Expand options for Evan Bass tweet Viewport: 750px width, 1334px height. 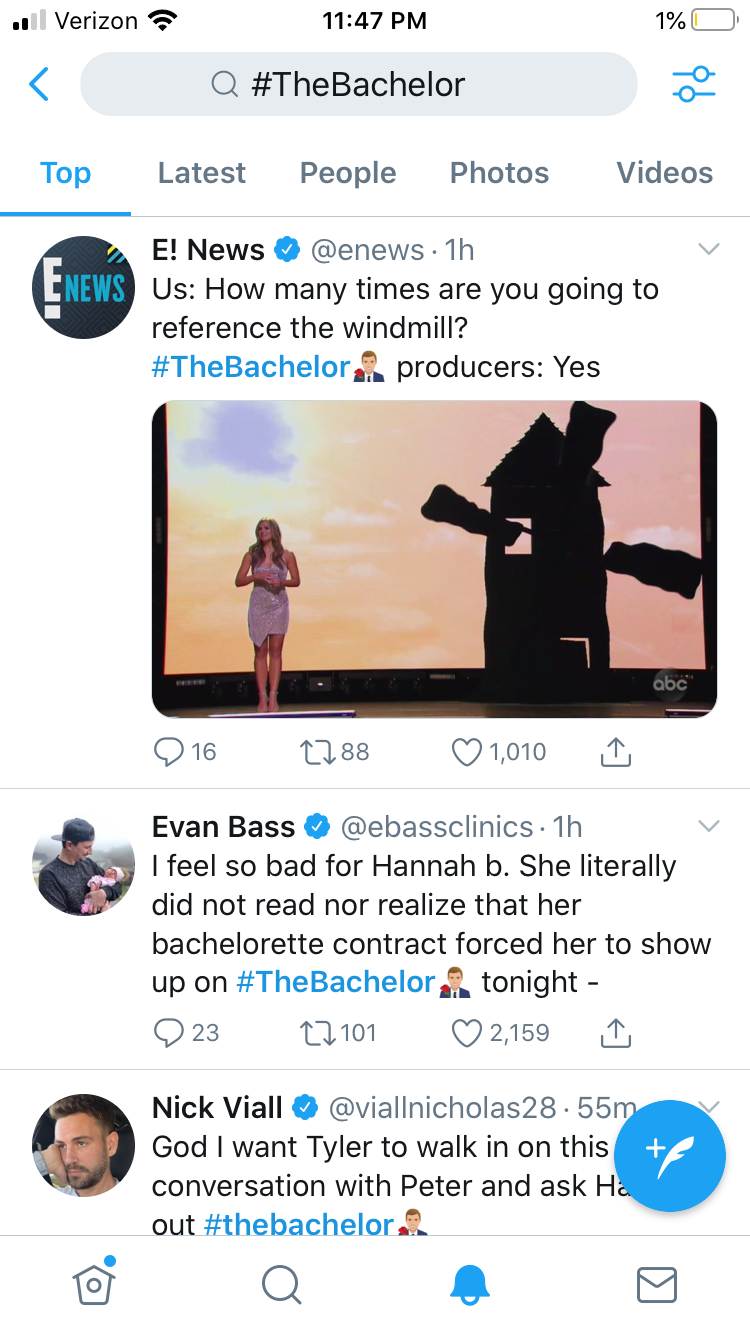click(x=708, y=826)
